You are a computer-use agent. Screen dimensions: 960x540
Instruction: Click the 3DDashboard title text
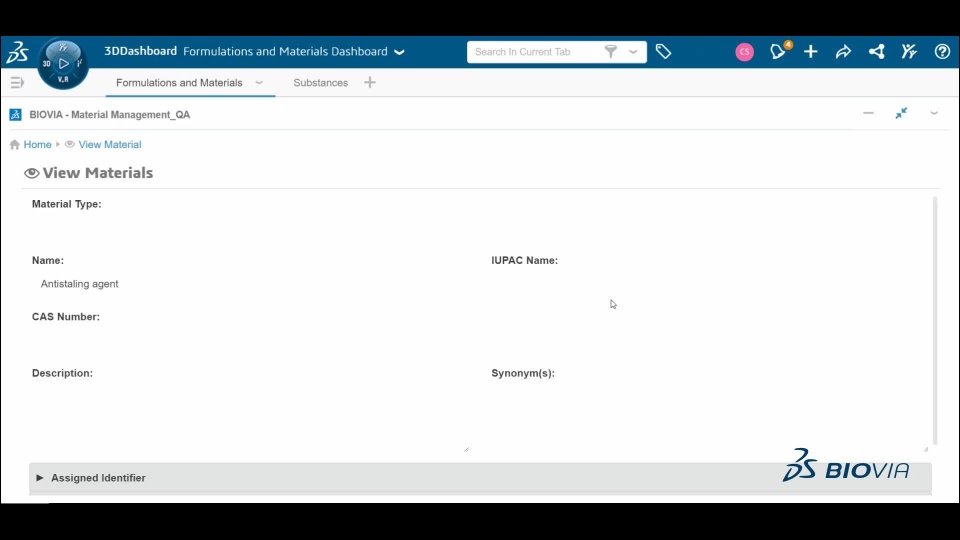(140, 51)
